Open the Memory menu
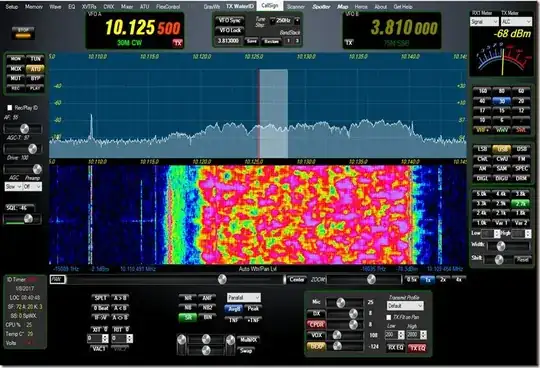Viewport: 540px width, 368px height. [34, 7]
